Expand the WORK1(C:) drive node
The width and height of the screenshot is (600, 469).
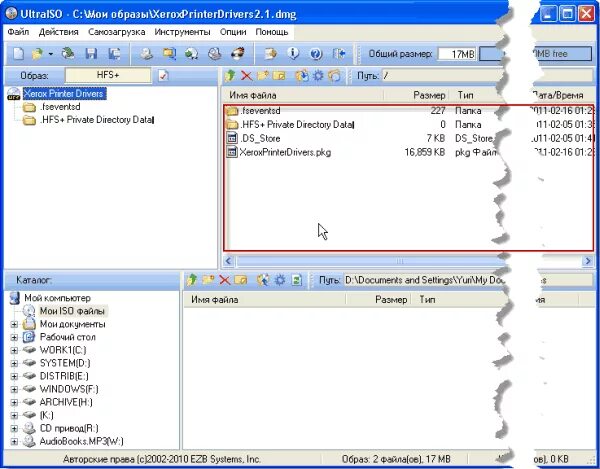[x=14, y=350]
